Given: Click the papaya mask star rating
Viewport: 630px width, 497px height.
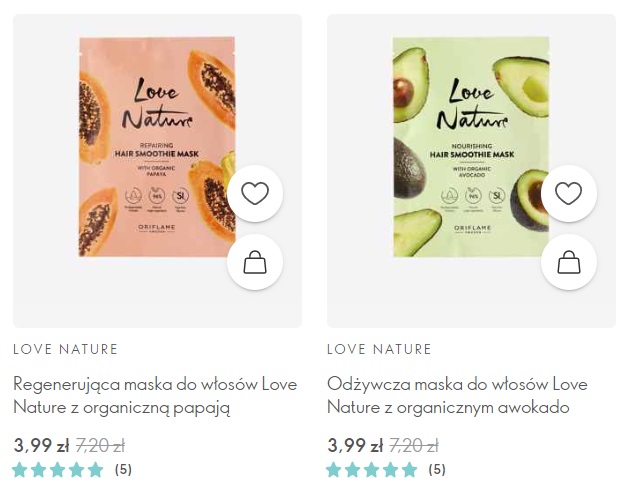Looking at the screenshot, I should click(57, 469).
